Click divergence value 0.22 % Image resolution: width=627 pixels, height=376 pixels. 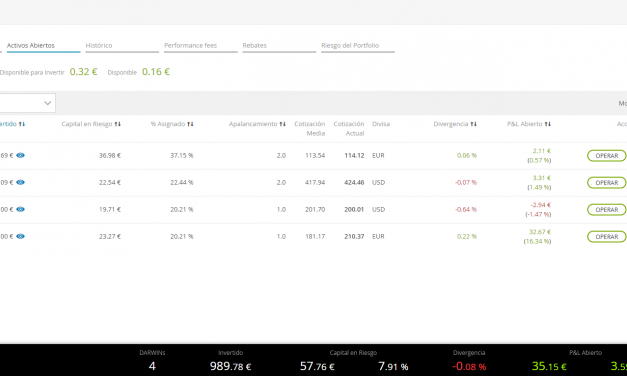[467, 236]
